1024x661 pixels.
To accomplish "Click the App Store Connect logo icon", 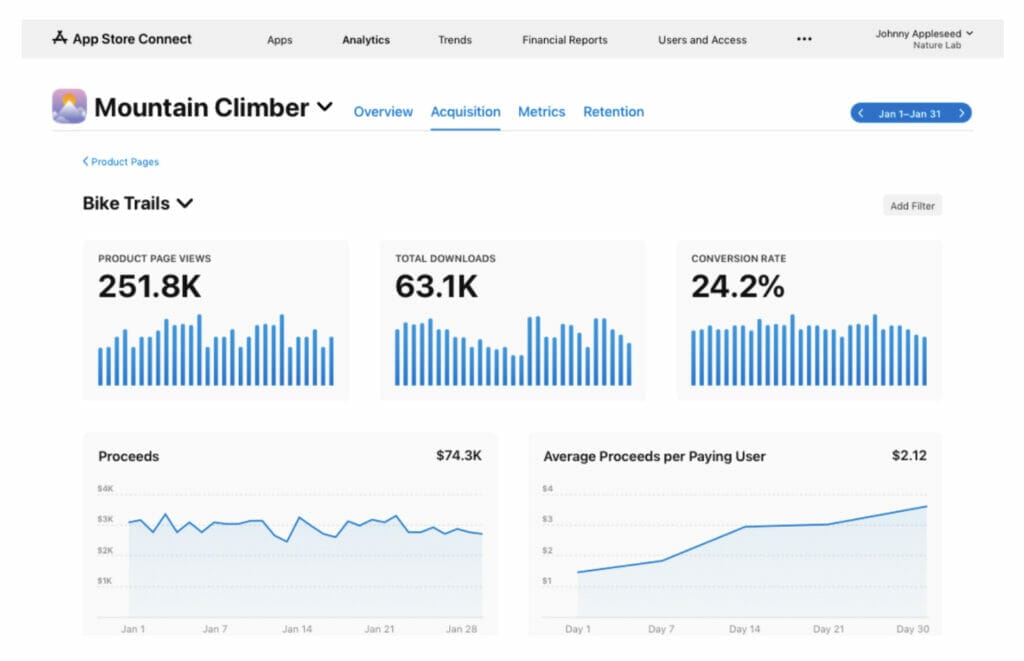I will click(x=59, y=38).
